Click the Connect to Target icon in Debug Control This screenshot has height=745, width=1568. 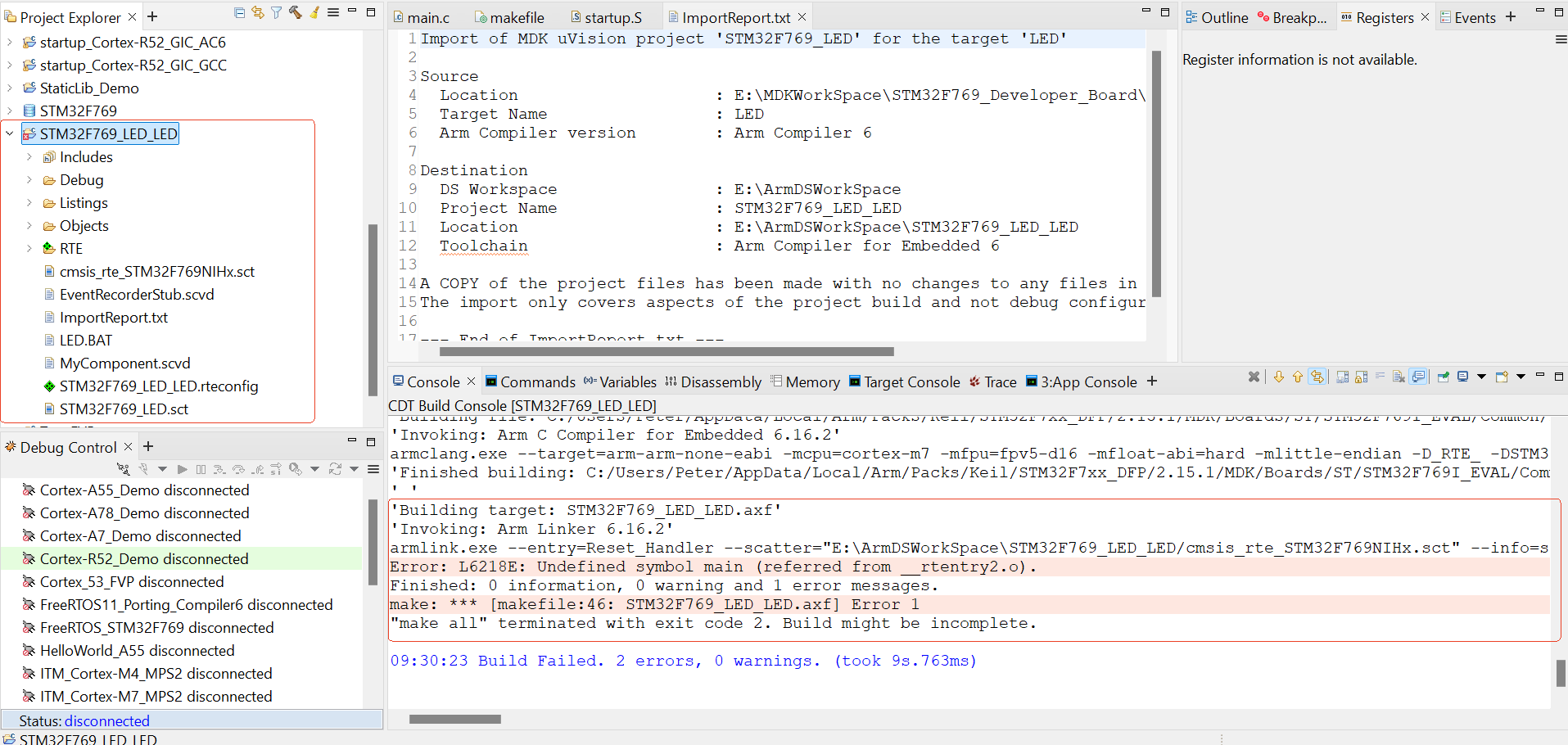click(x=123, y=469)
